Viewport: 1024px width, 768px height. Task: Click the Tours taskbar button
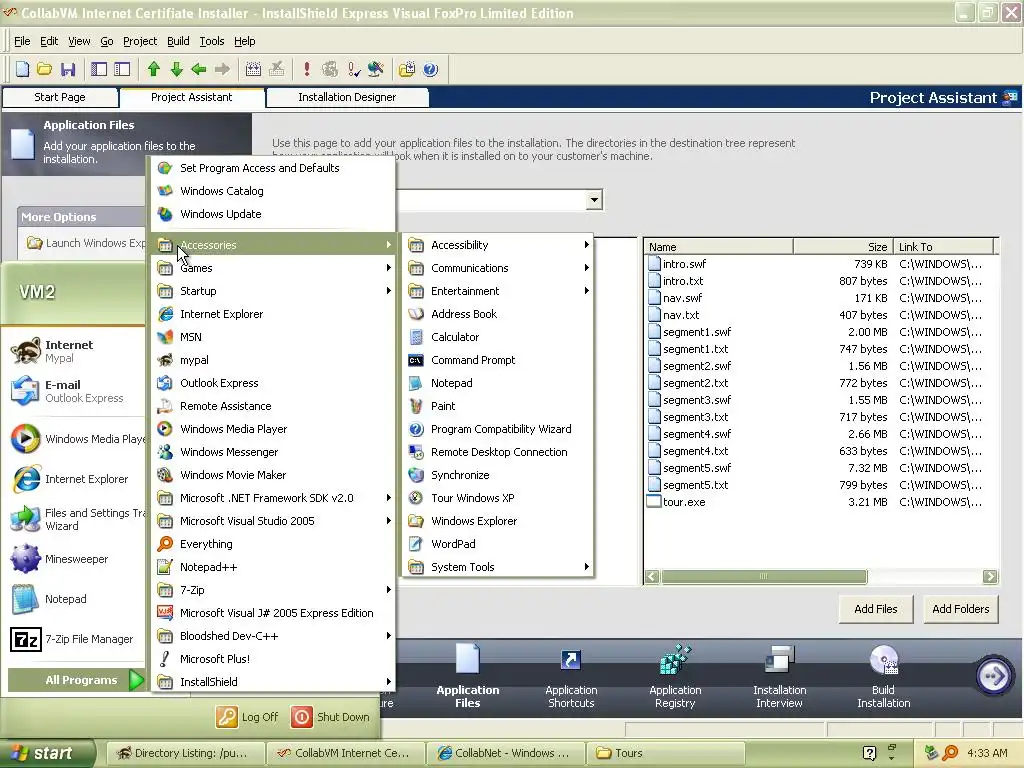coord(665,753)
